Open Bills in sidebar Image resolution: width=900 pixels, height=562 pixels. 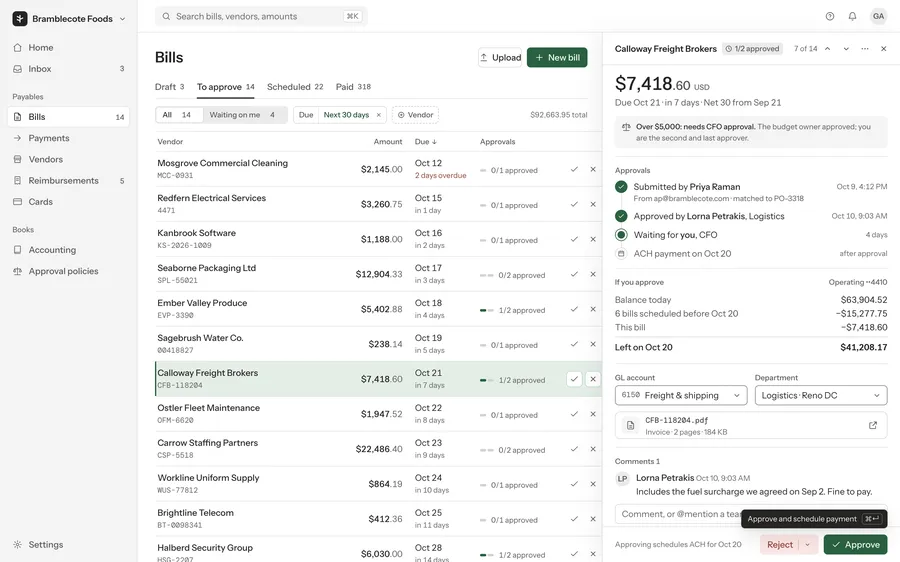tap(68, 117)
